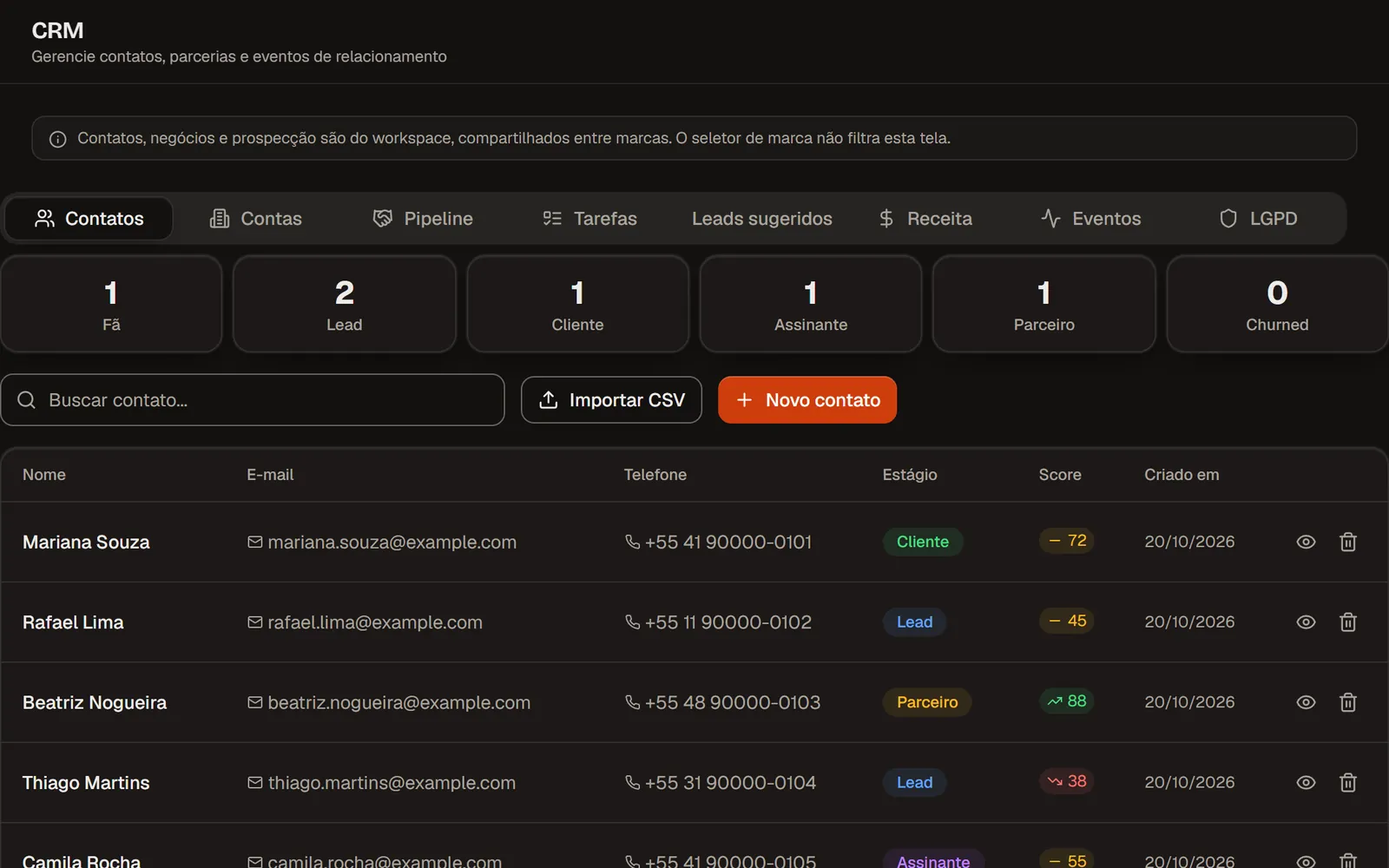Click phone +55 48 90000-0103
This screenshot has width=1389, height=868.
(733, 702)
